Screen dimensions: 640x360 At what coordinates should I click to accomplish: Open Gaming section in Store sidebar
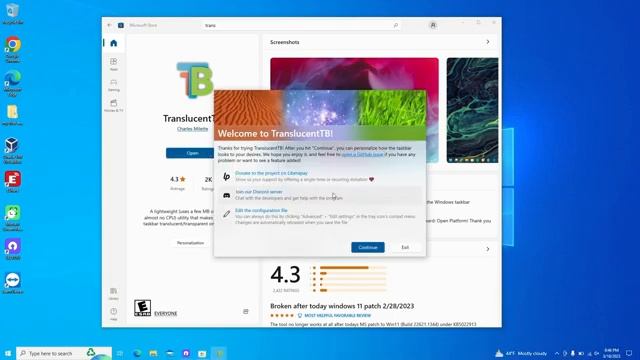113,85
